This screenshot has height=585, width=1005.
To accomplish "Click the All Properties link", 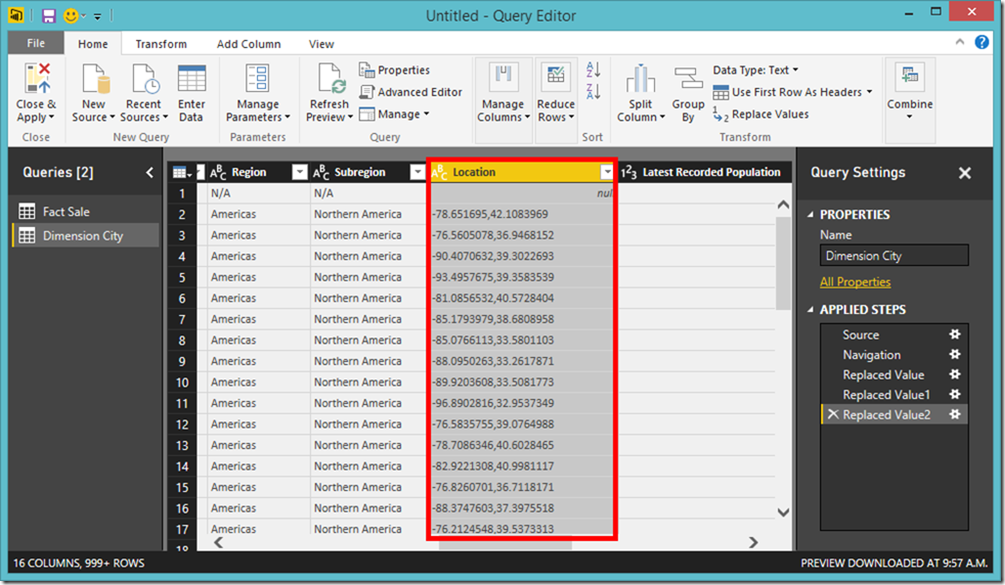I will (x=855, y=282).
